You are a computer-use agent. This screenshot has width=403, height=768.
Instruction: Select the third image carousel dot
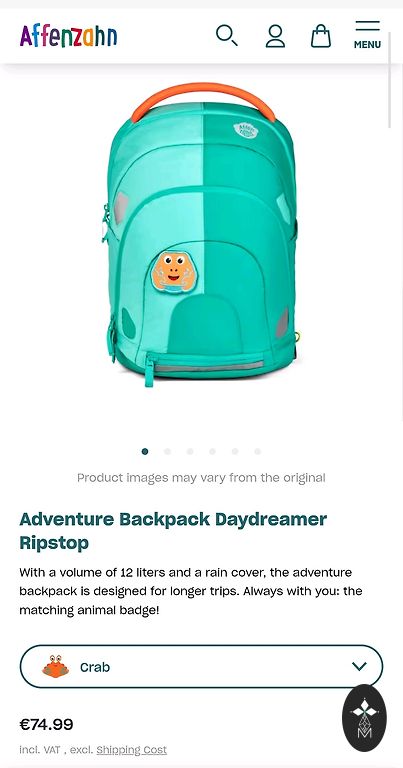tap(190, 452)
